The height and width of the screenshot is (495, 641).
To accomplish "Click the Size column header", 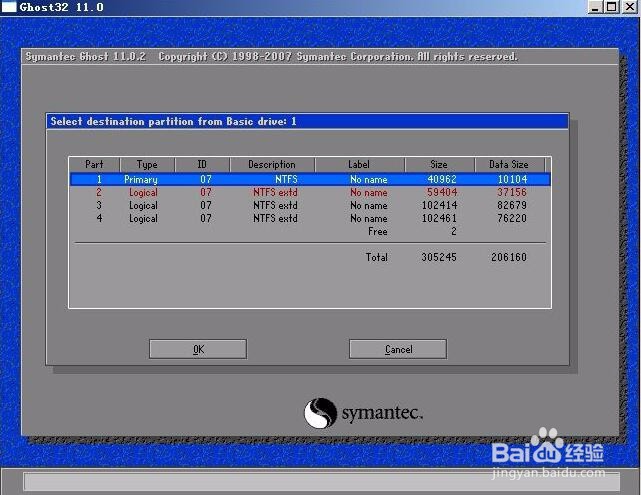I will point(439,164).
